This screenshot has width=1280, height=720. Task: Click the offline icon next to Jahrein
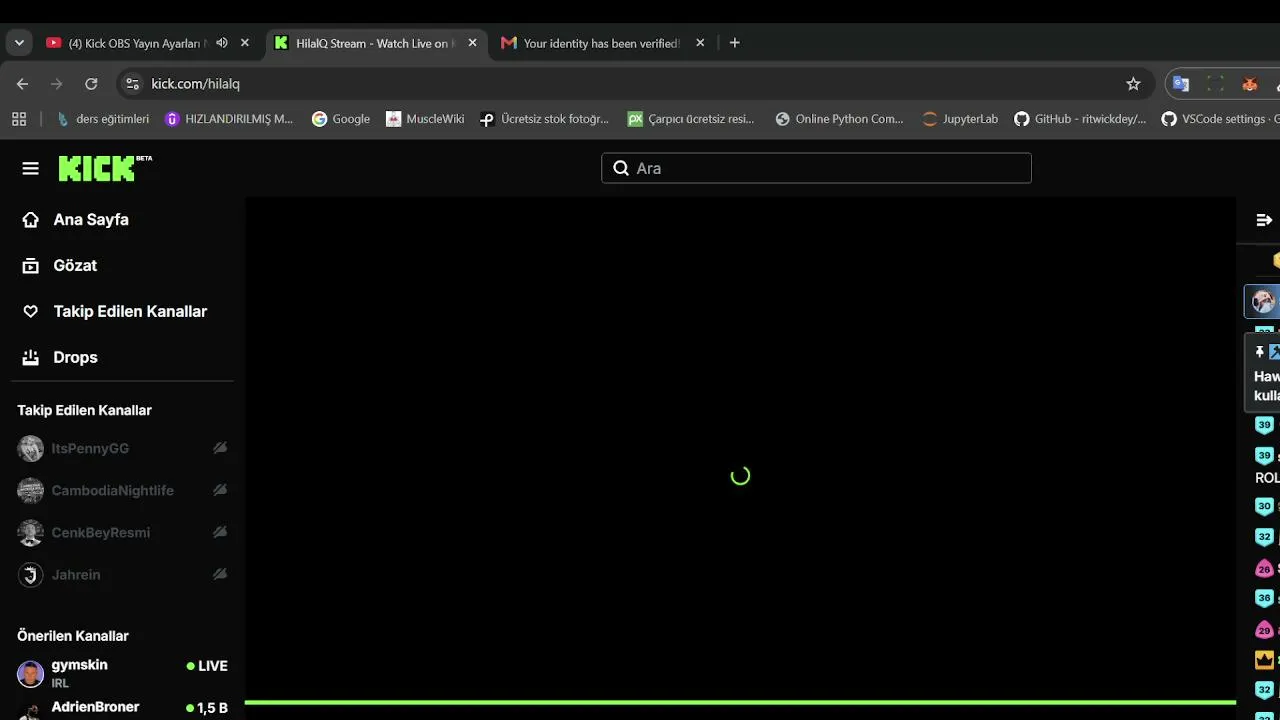point(220,574)
